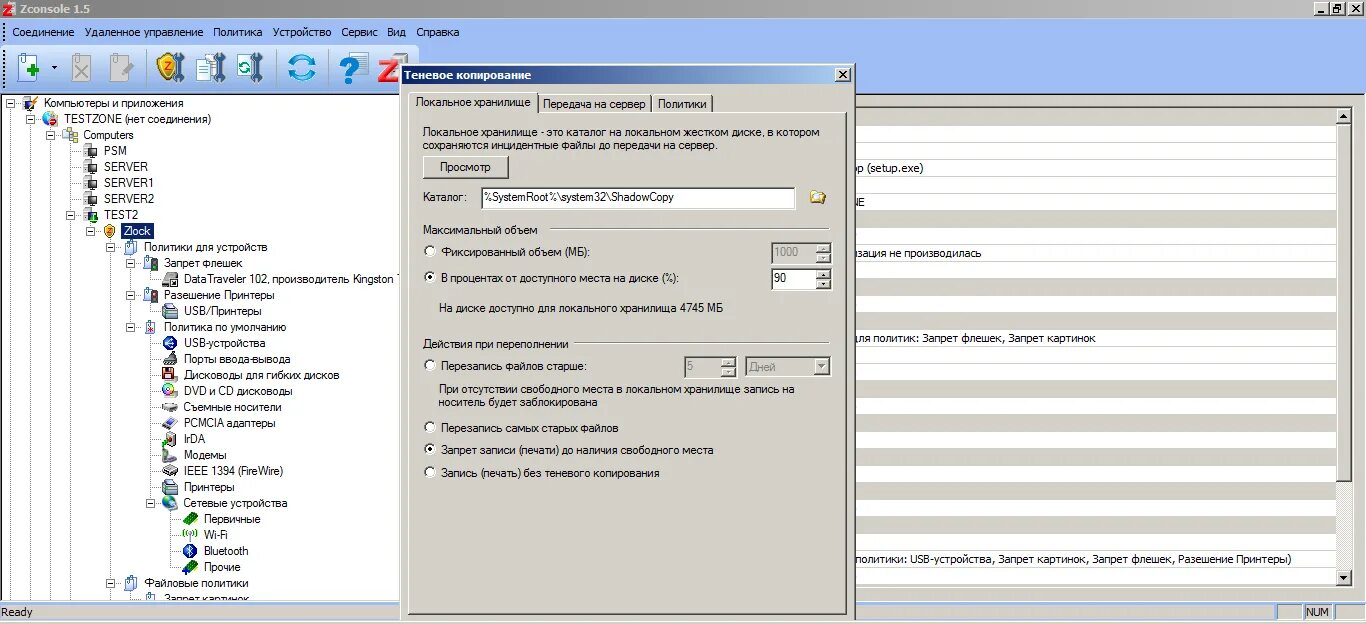The image size is (1366, 624).
Task: Select Запрет записи (печати) radio button
Action: pyautogui.click(x=430, y=450)
